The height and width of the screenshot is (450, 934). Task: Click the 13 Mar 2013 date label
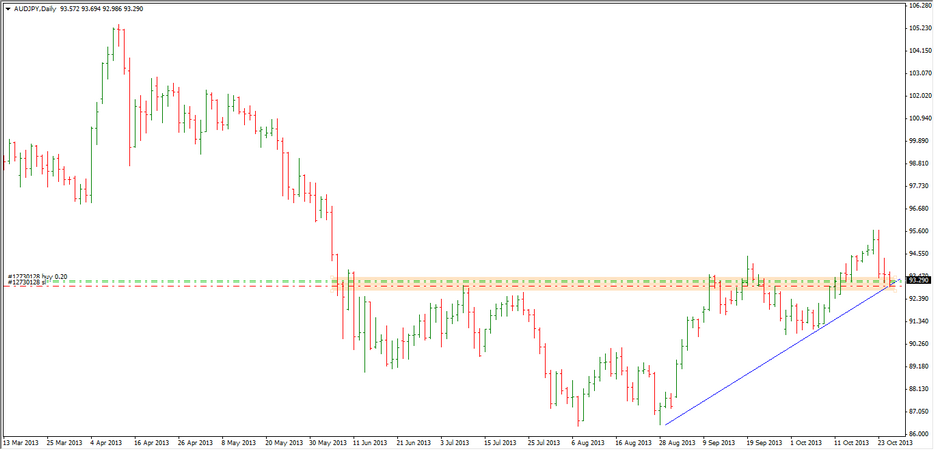(x=22, y=441)
